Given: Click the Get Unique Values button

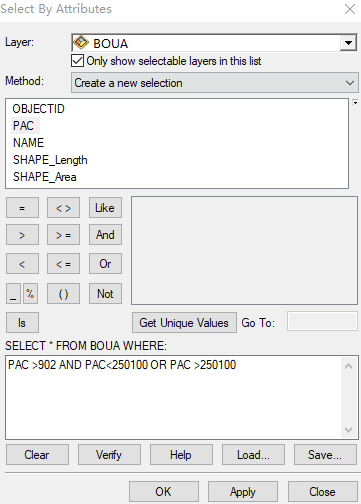Looking at the screenshot, I should pyautogui.click(x=184, y=323).
